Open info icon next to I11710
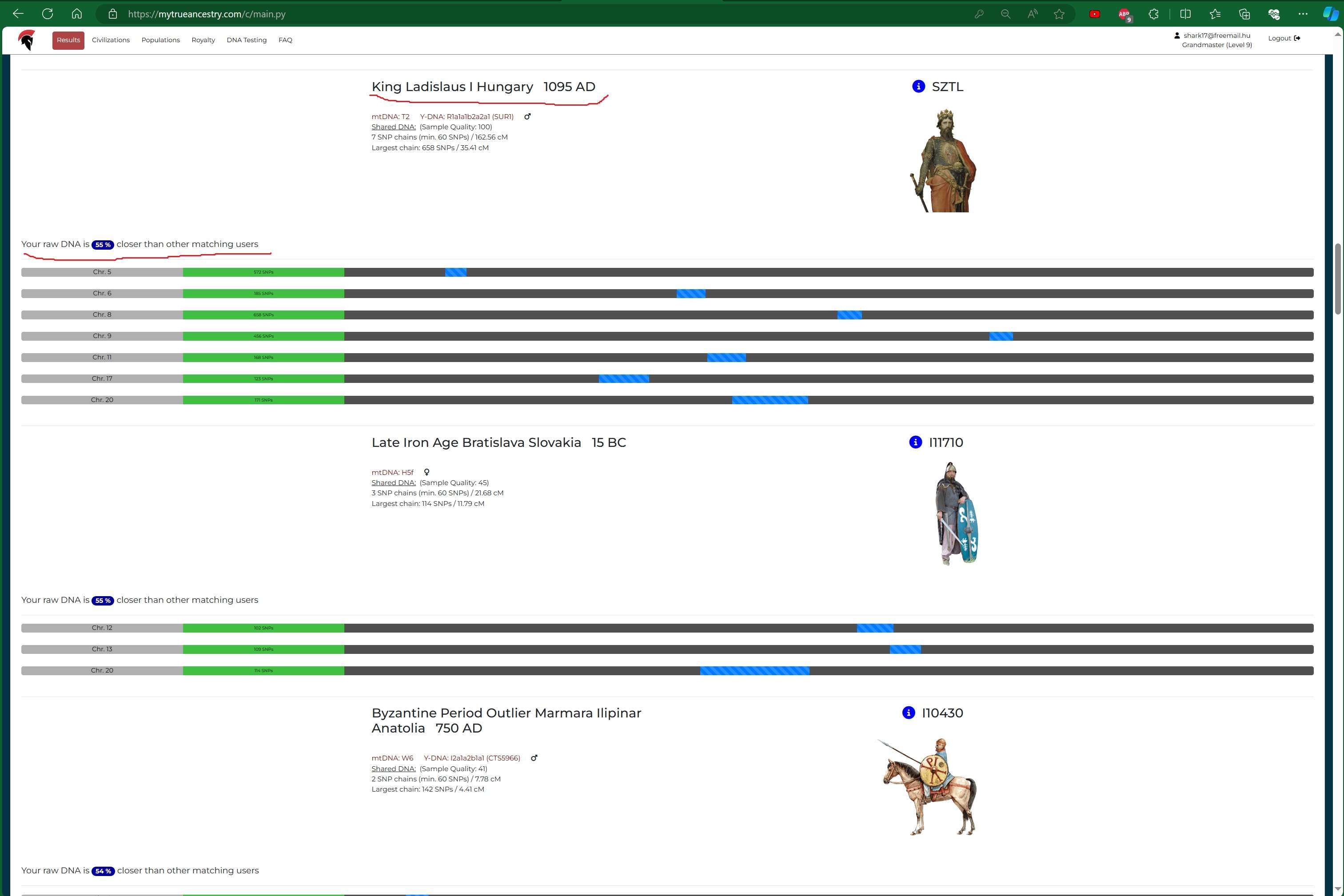The image size is (1344, 896). pyautogui.click(x=915, y=442)
